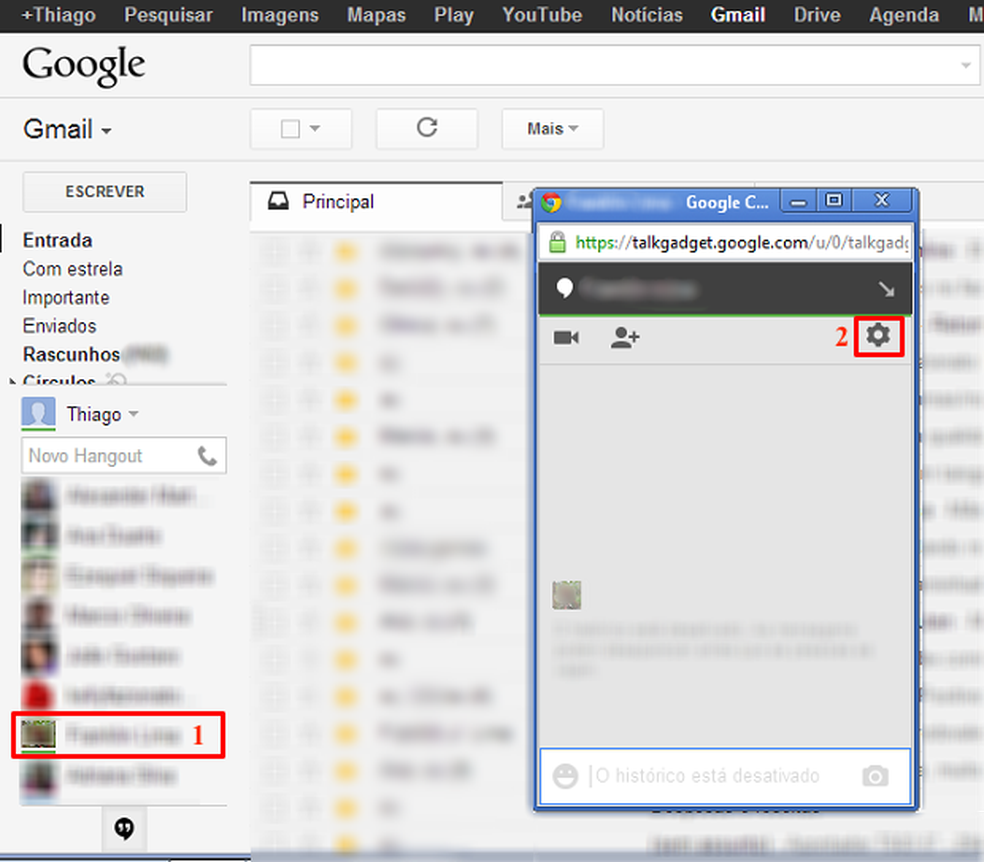This screenshot has height=862, width=984.
Task: Open the Mais dropdown menu
Action: point(552,129)
